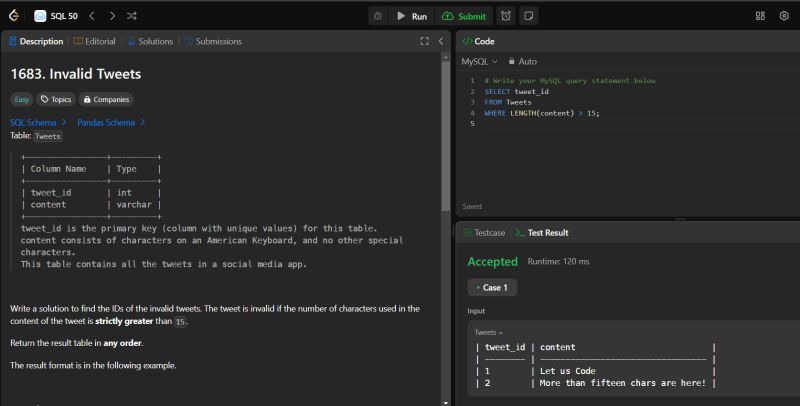The width and height of the screenshot is (800, 406).
Task: Switch to the Description tab
Action: [x=36, y=41]
